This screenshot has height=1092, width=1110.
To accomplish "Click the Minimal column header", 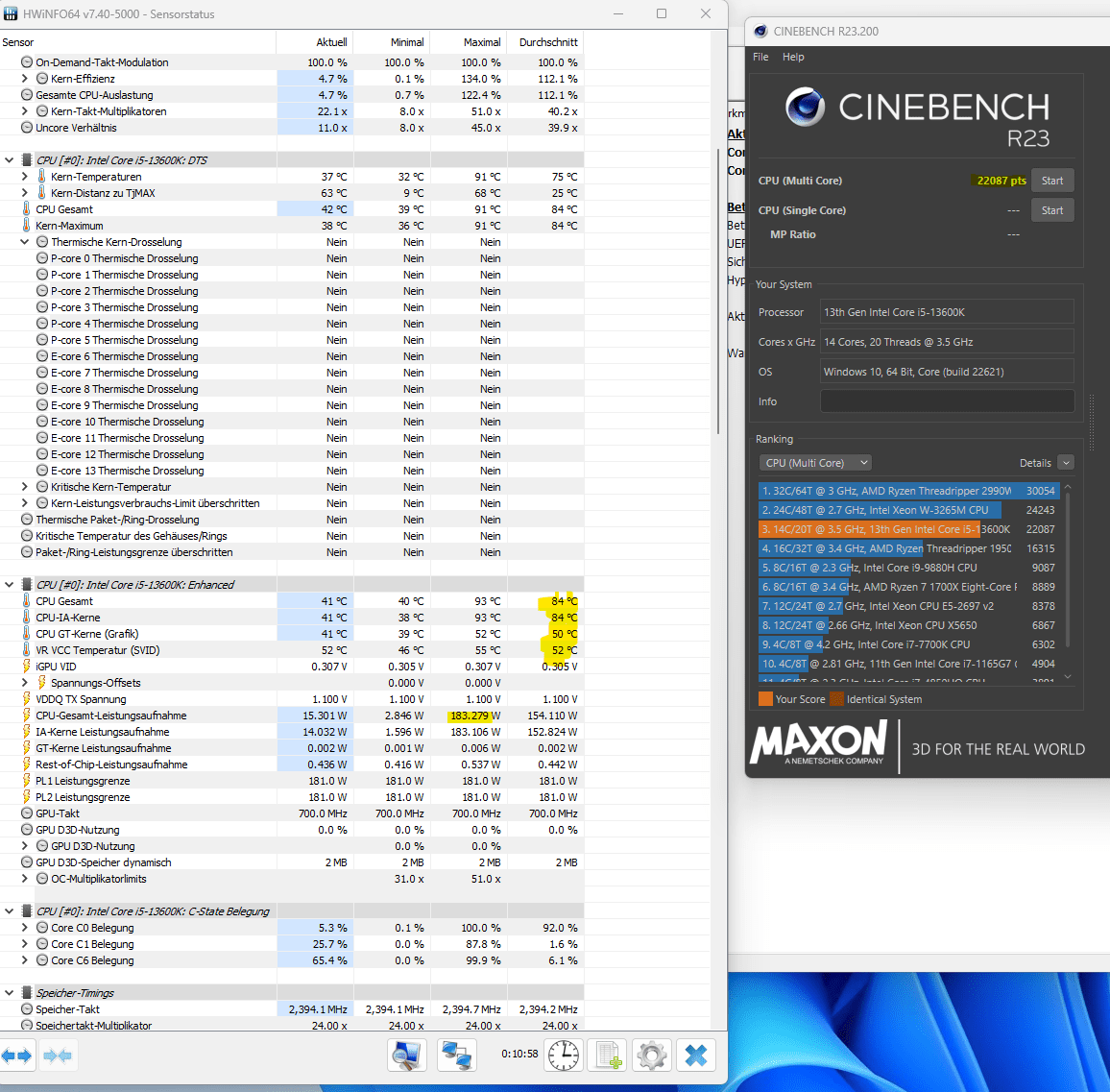I will [x=392, y=42].
